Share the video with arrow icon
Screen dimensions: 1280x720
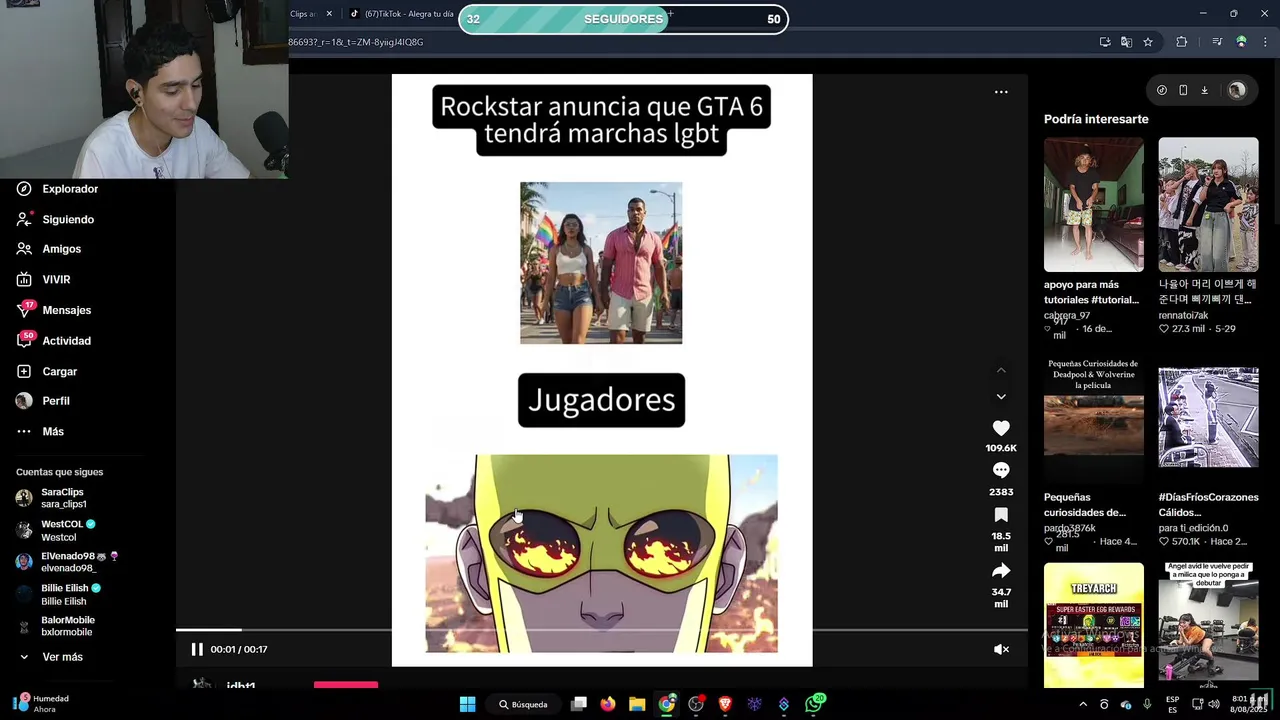pyautogui.click(x=1001, y=571)
